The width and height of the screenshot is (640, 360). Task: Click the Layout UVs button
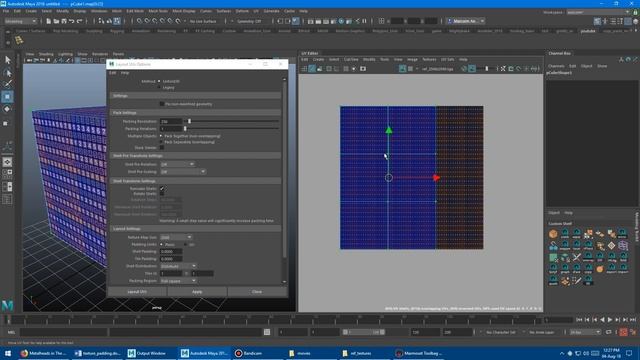(137, 292)
